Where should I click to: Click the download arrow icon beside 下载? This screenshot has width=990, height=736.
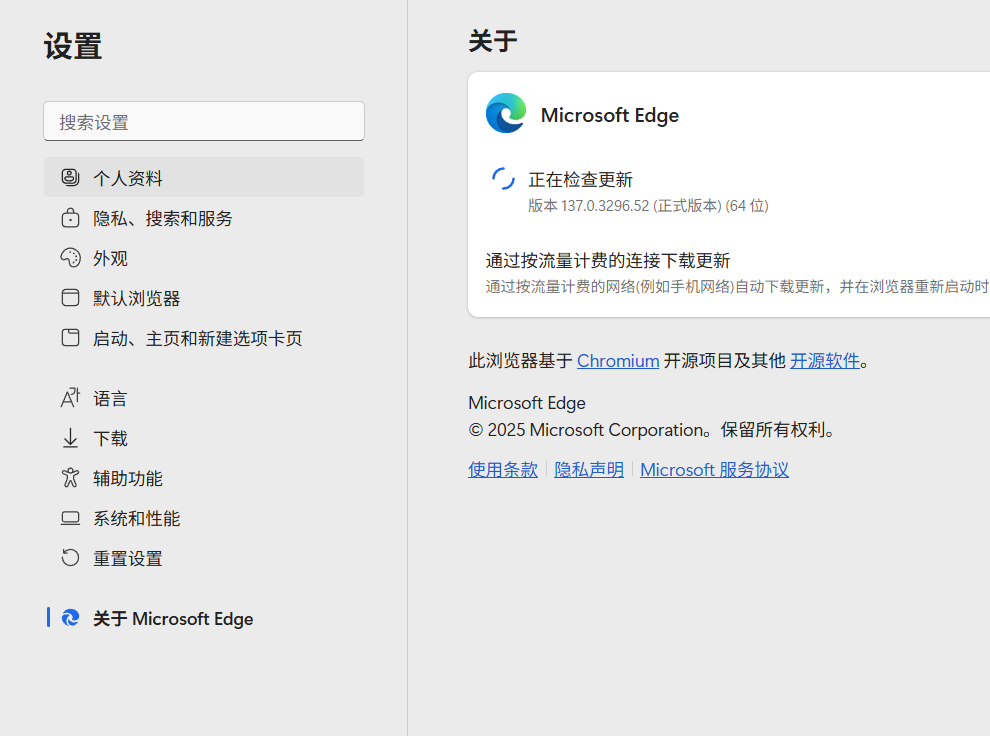(x=70, y=438)
